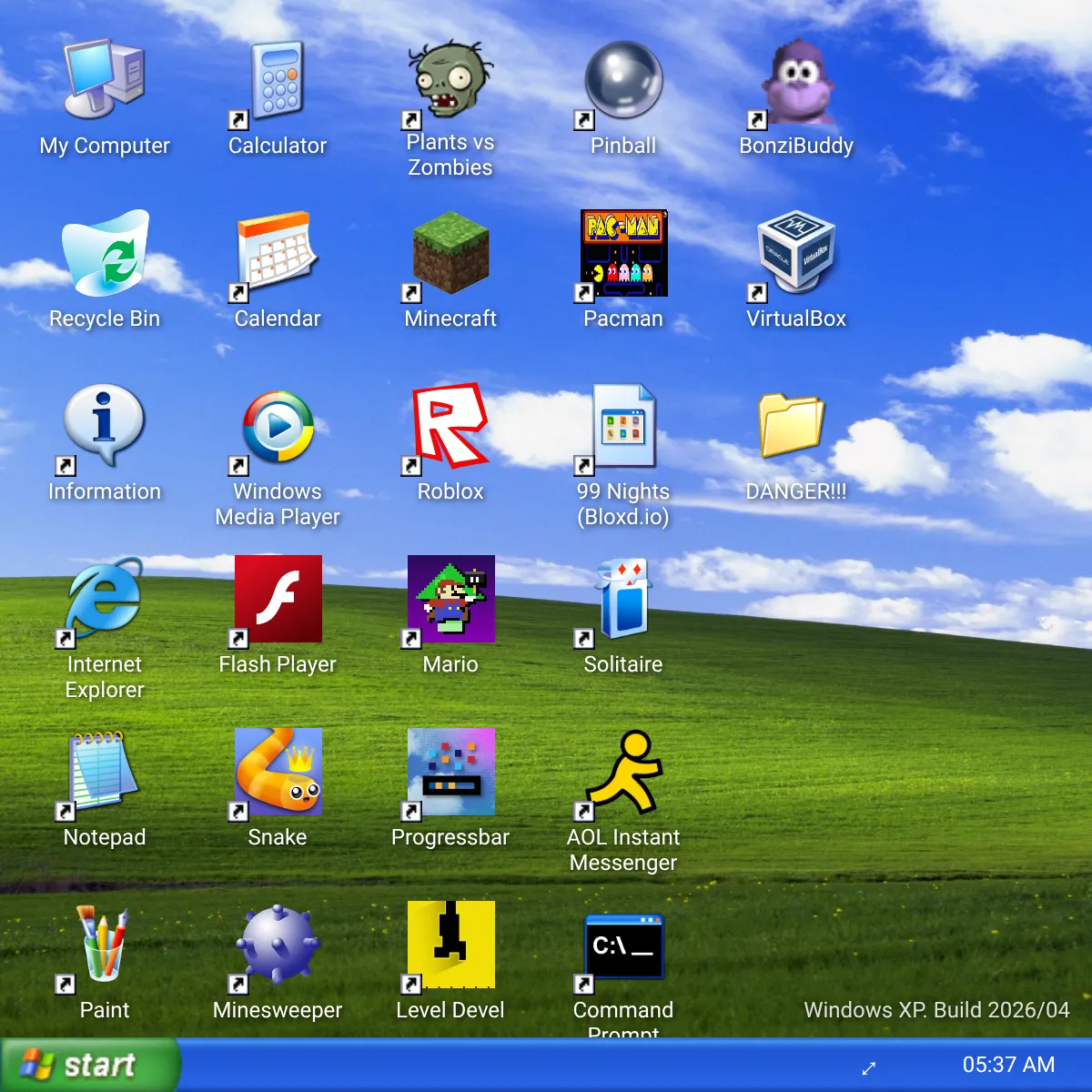
Task: Click the fullscreen arrow on the taskbar
Action: tap(869, 1068)
